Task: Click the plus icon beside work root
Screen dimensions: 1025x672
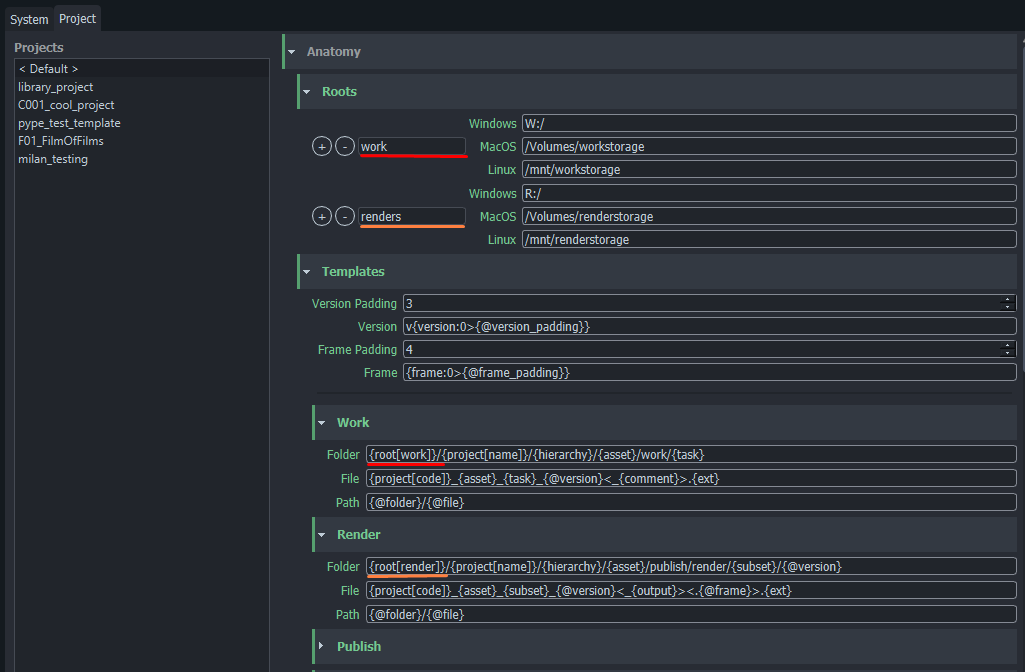Action: (x=322, y=147)
